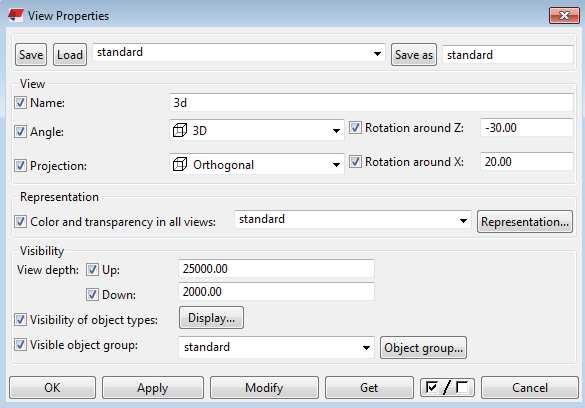
Task: Click the Rotation around X value field
Action: pos(526,161)
